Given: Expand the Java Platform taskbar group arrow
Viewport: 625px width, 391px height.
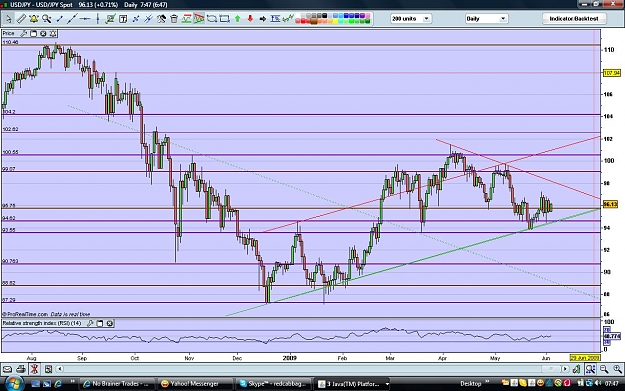Looking at the screenshot, I should click(387, 384).
